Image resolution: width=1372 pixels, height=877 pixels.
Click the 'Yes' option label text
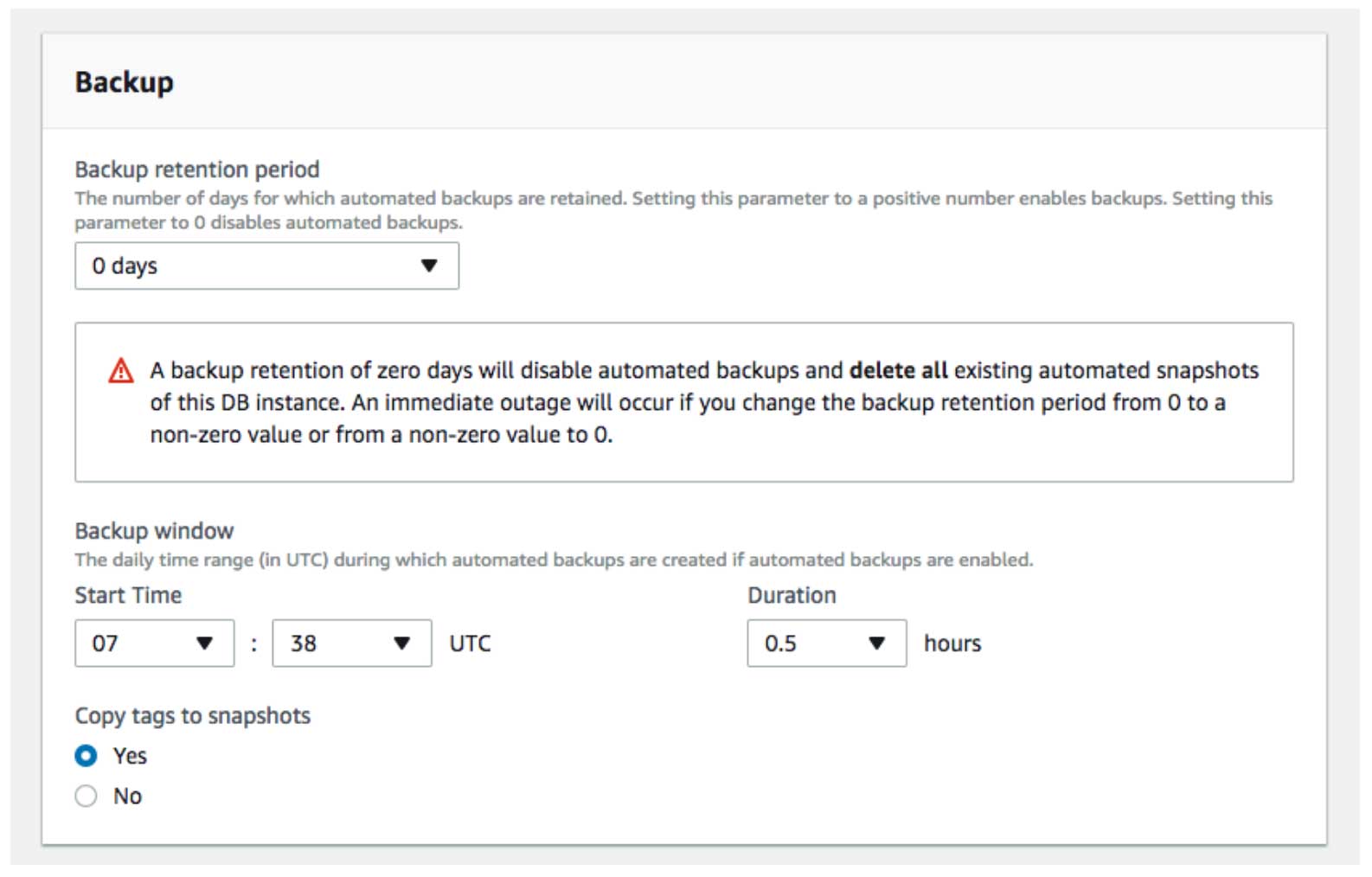[x=130, y=756]
